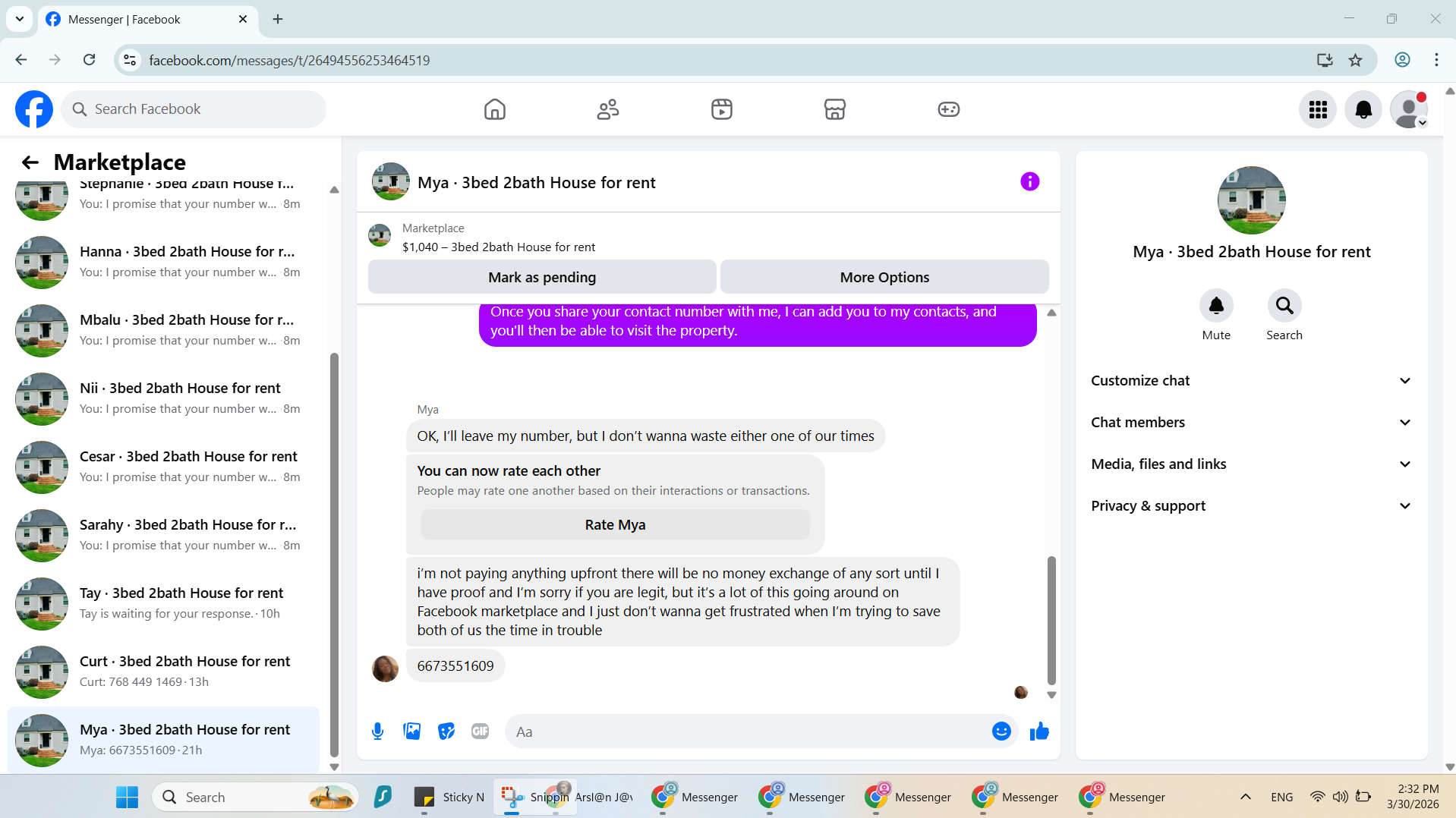Screen dimensions: 1456x818
Task: Record a voice clip with microphone icon
Action: pyautogui.click(x=377, y=731)
